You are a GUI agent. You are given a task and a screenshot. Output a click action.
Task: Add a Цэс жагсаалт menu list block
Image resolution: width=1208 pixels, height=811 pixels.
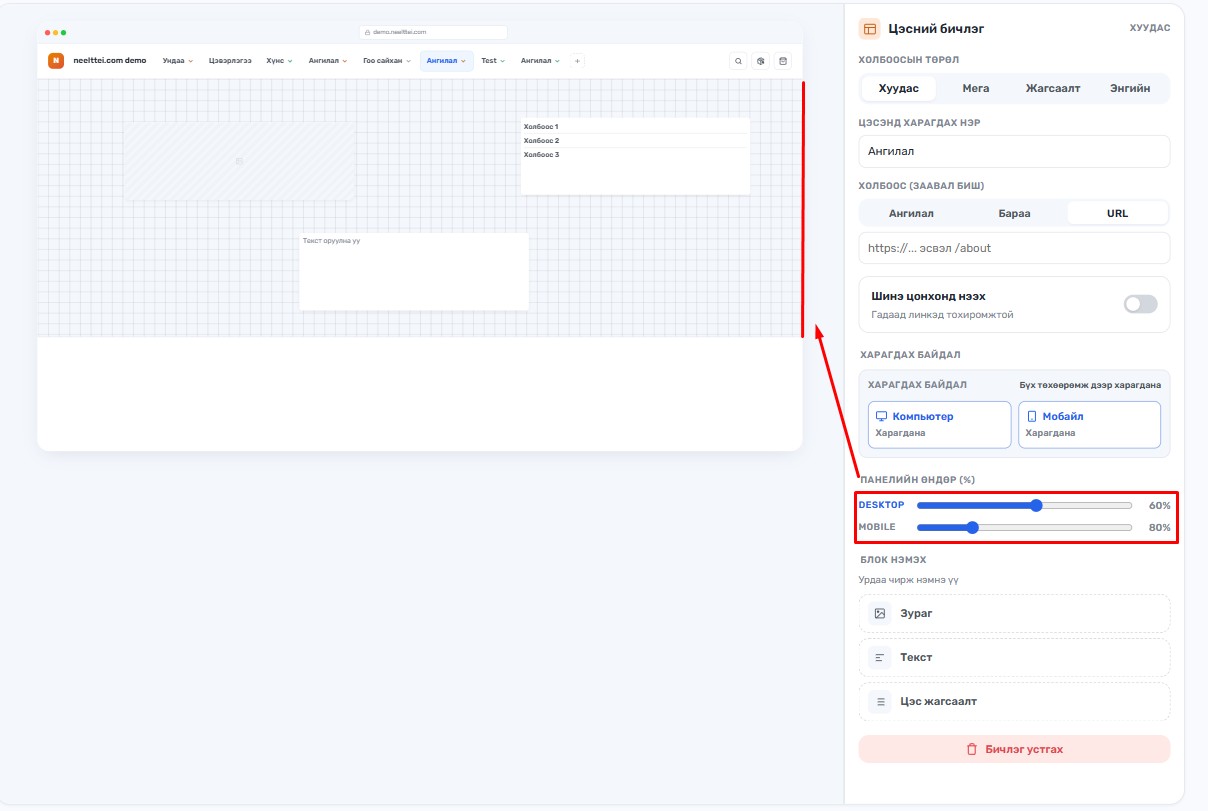tap(1014, 701)
